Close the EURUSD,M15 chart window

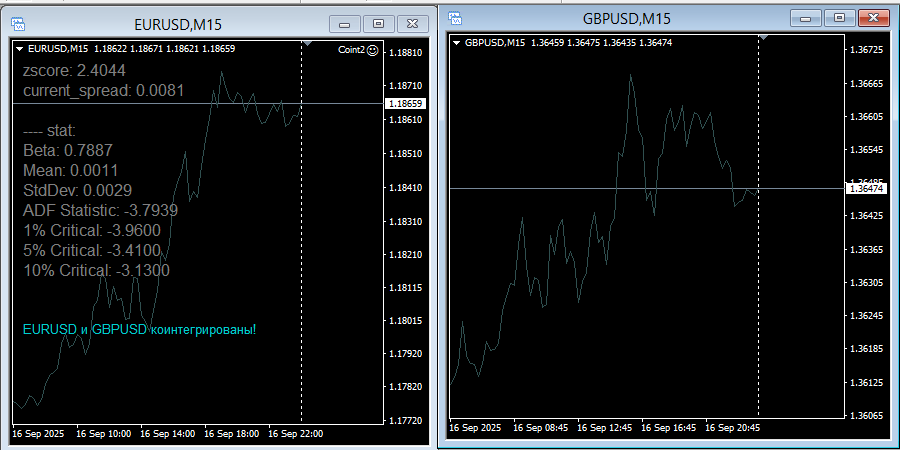pos(412,24)
